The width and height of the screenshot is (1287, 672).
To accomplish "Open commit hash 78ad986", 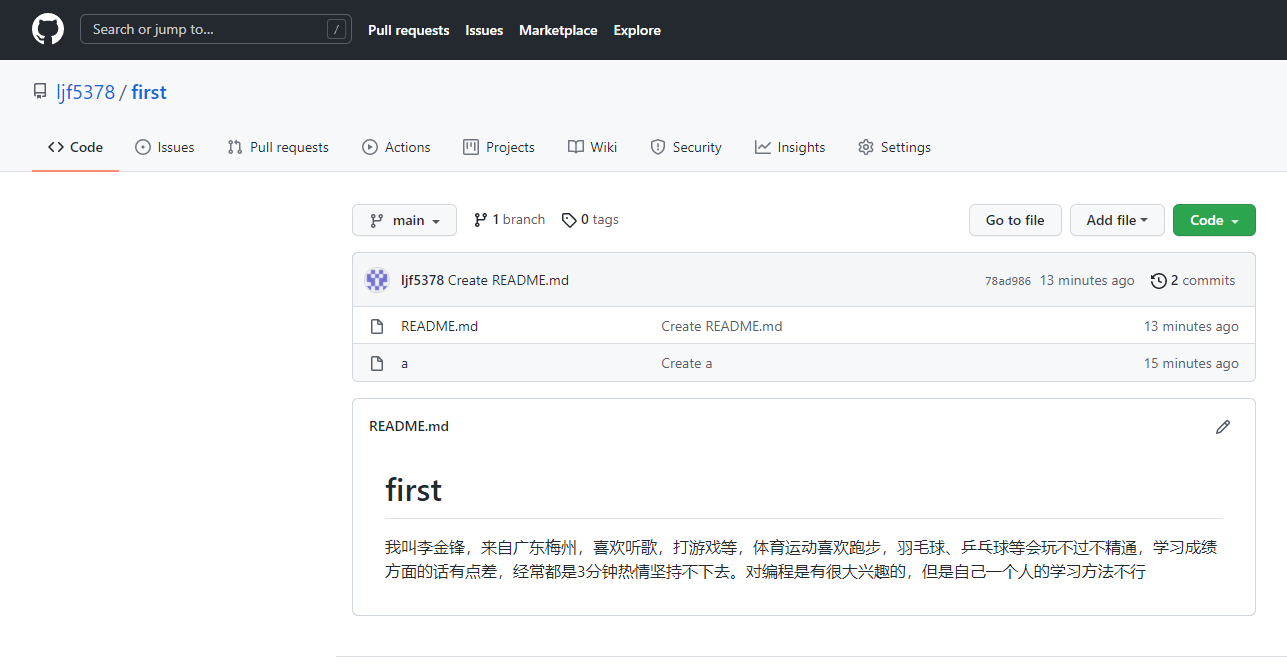I will (1008, 281).
